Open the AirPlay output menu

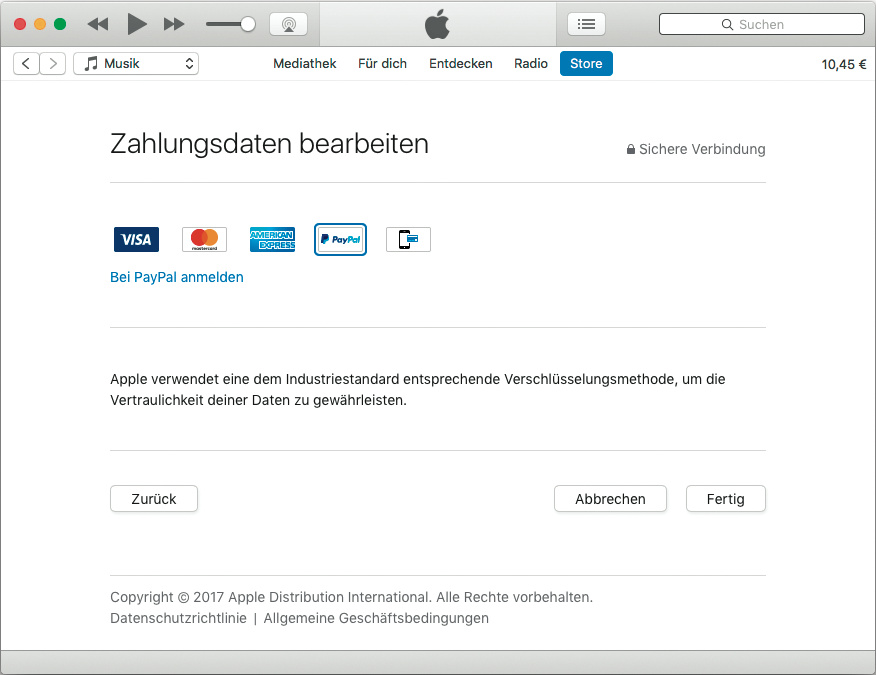click(x=288, y=24)
